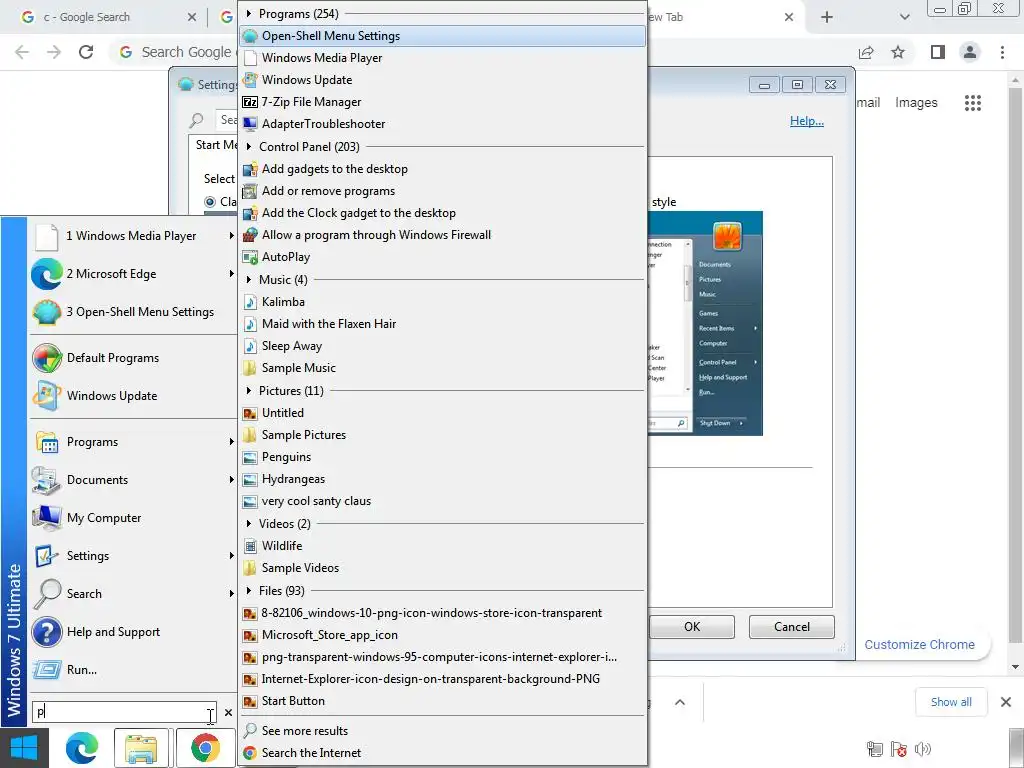Open Search item in start menu
The image size is (1024, 768).
tap(133, 594)
